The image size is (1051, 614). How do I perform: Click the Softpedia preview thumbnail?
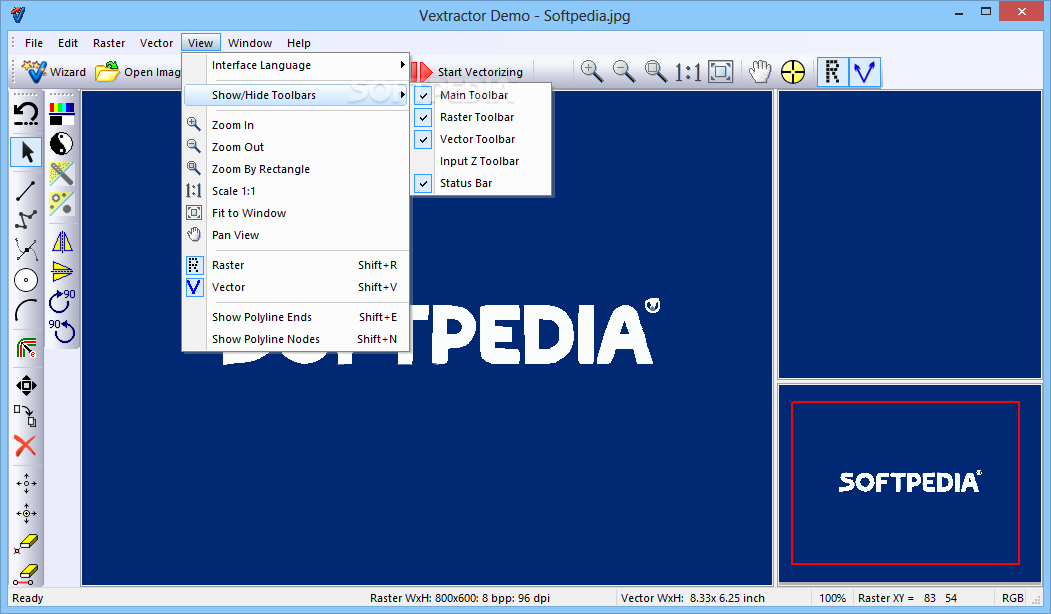coord(909,483)
